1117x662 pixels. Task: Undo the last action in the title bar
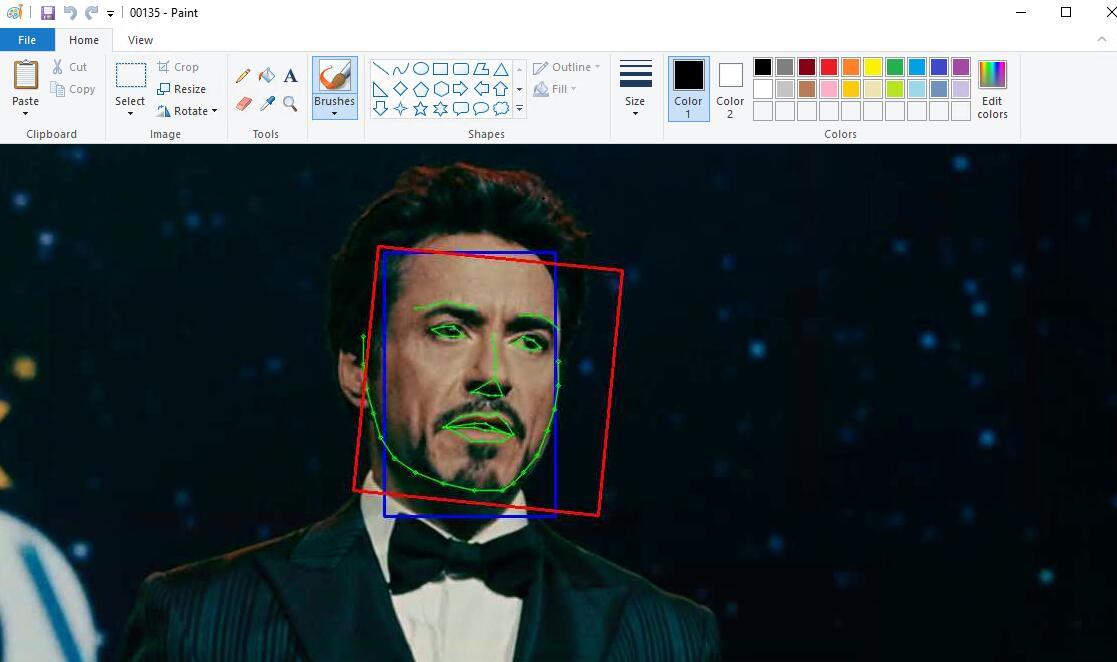[x=70, y=13]
